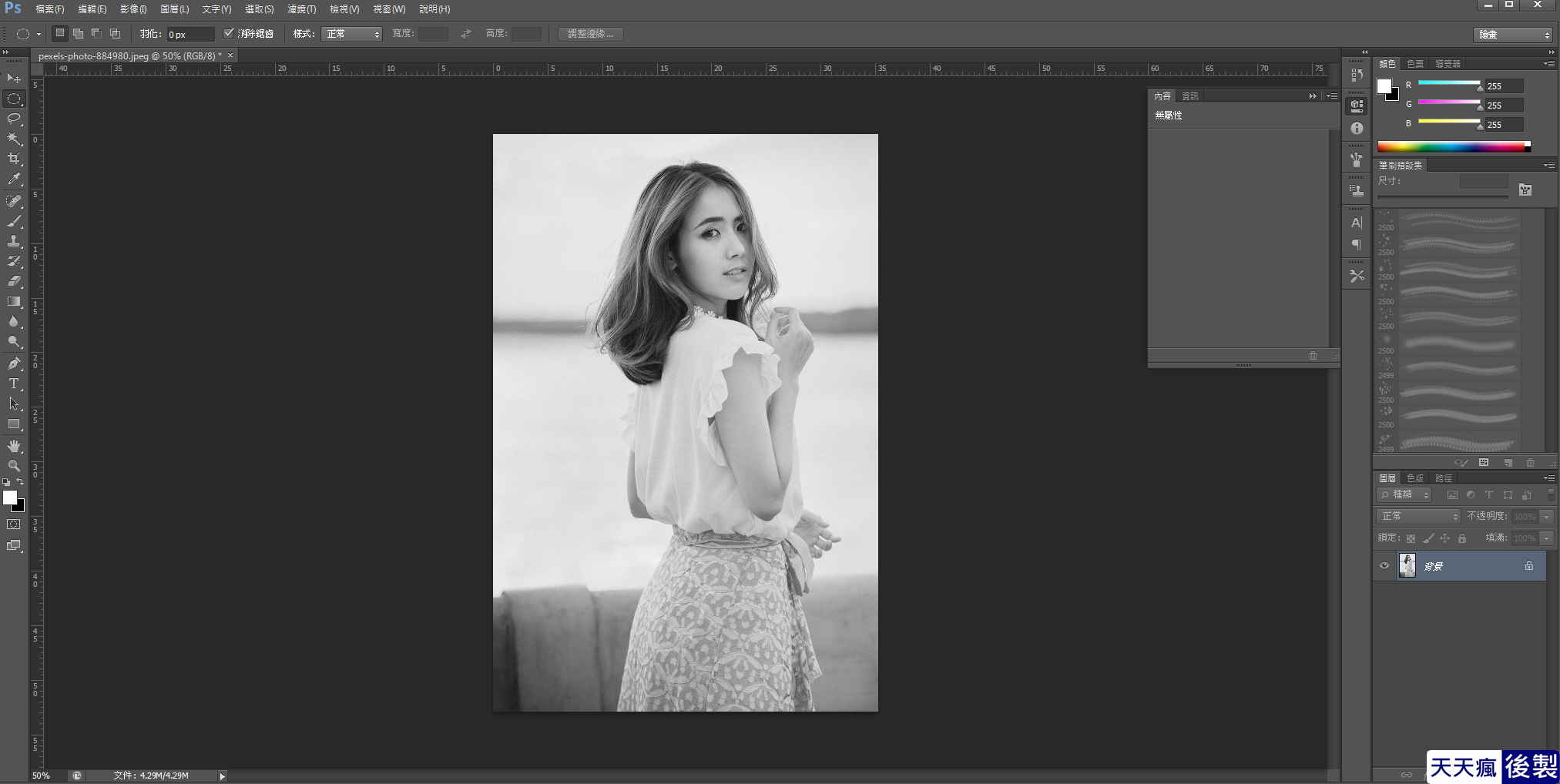Swap foreground and background colors
This screenshot has height=784, width=1560.
20,481
